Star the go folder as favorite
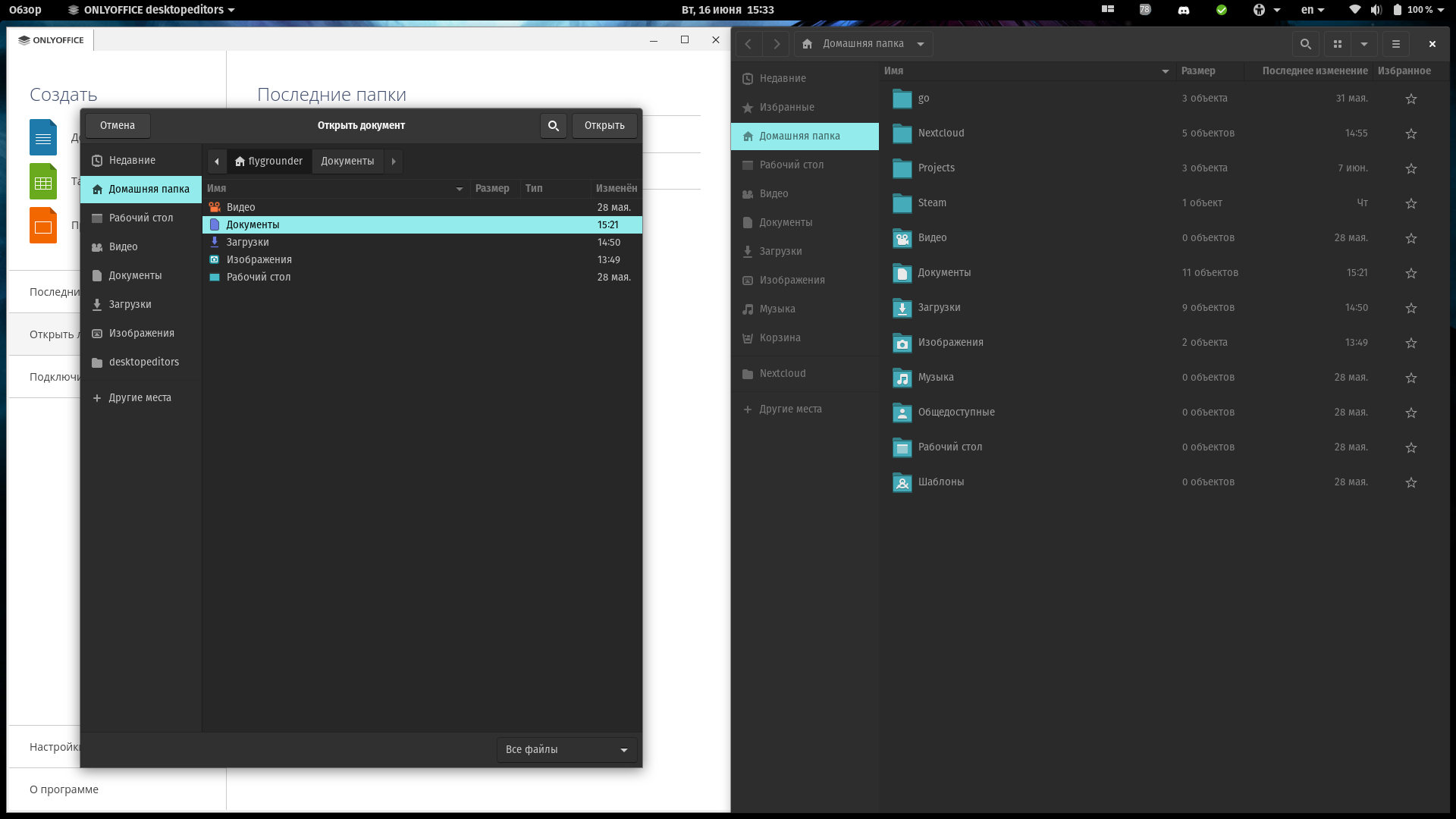 tap(1410, 99)
